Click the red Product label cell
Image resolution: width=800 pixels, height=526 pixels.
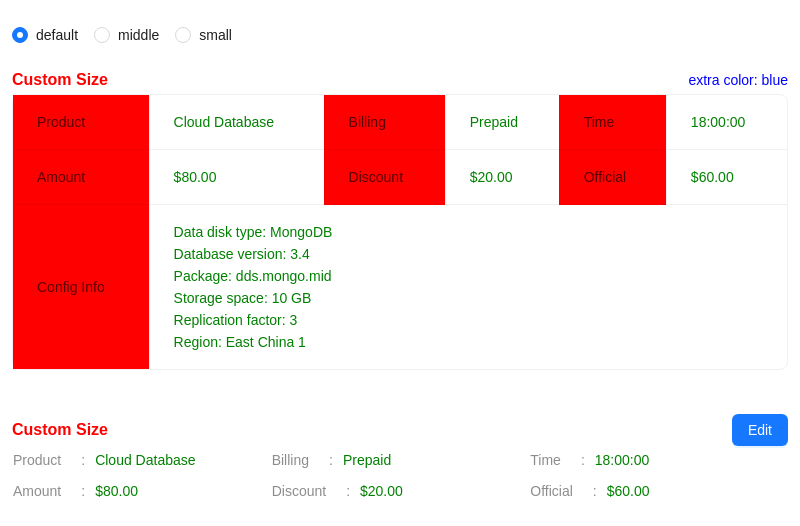(x=81, y=122)
